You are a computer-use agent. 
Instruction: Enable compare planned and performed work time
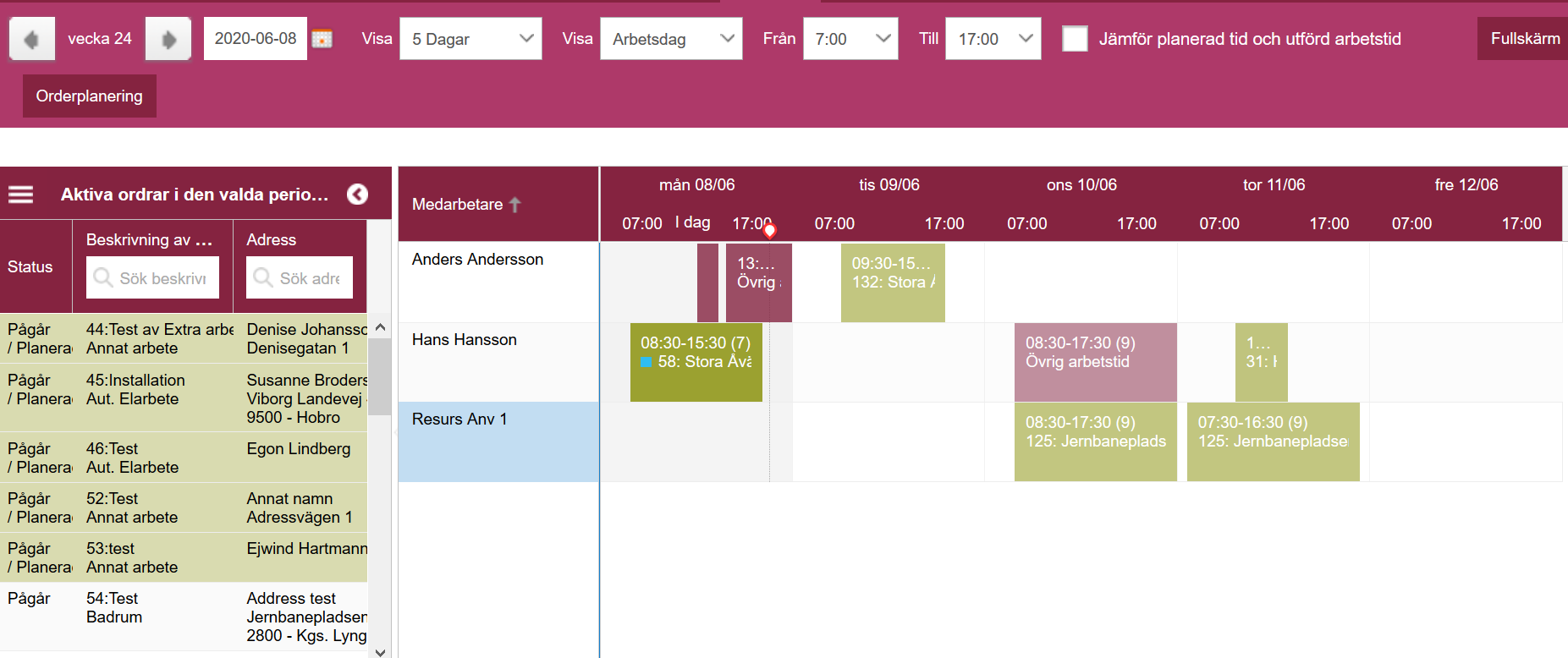[1075, 39]
